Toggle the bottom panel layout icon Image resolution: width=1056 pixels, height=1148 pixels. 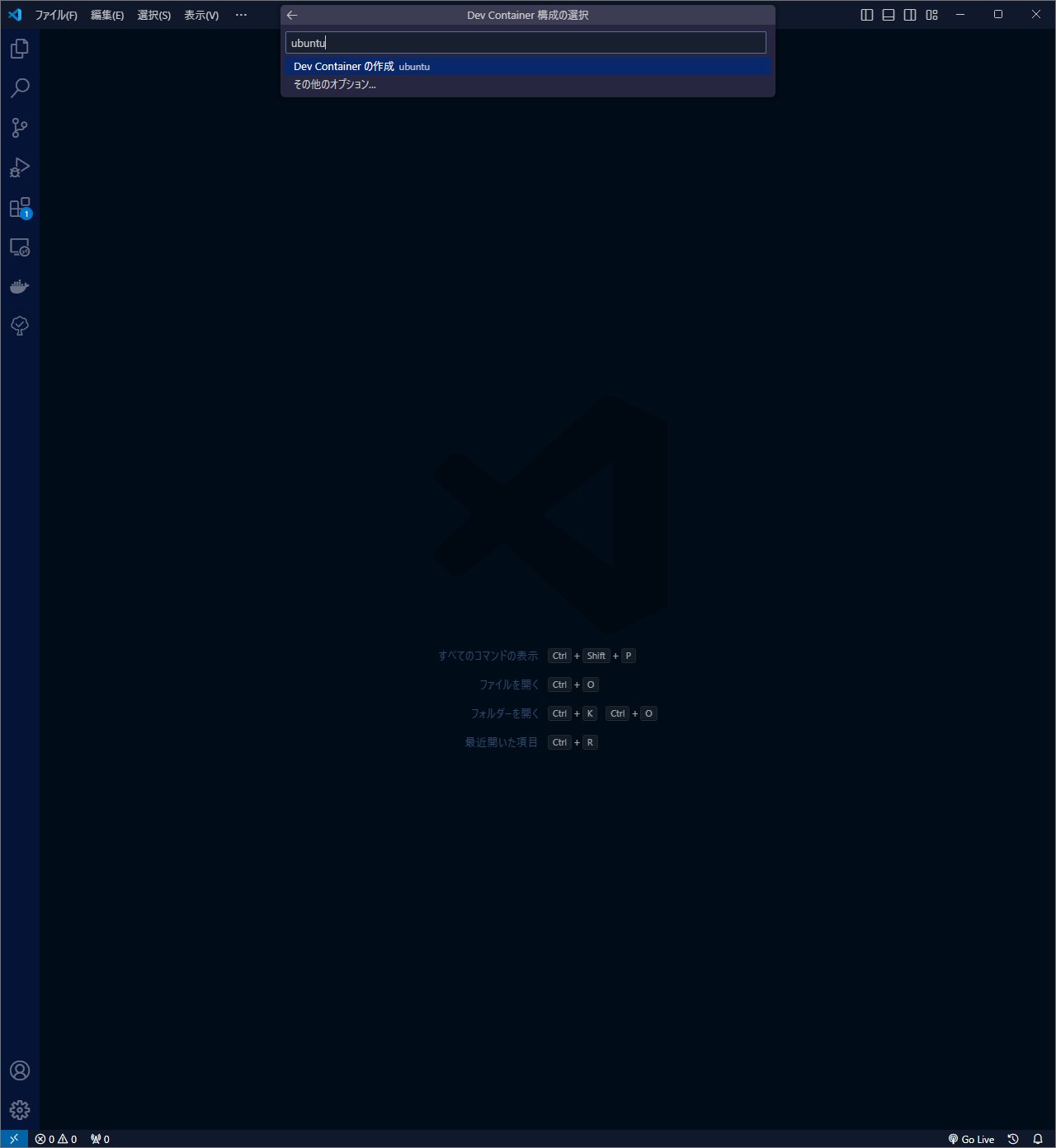tap(889, 15)
